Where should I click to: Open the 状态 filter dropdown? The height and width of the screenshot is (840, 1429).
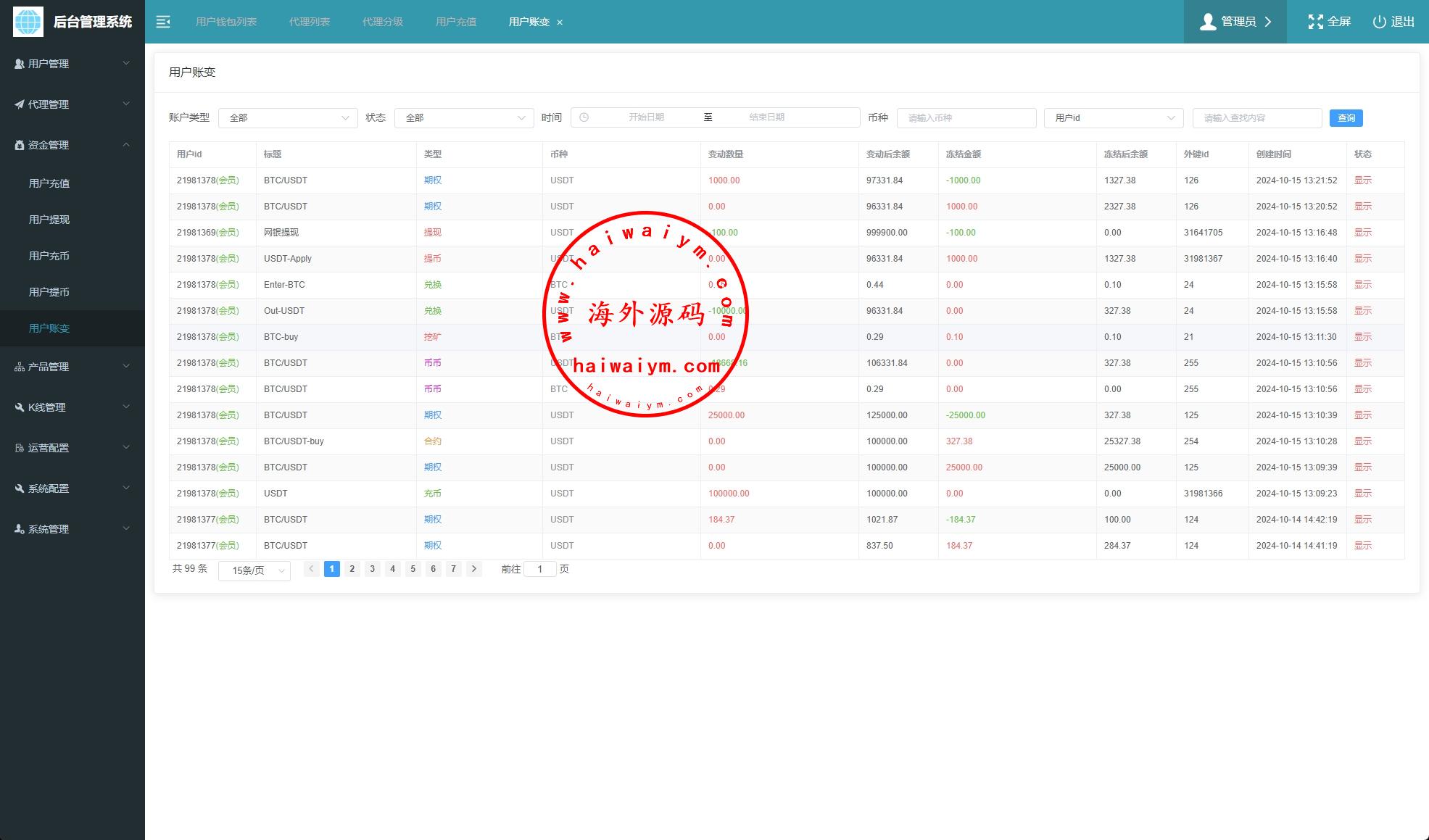point(464,117)
